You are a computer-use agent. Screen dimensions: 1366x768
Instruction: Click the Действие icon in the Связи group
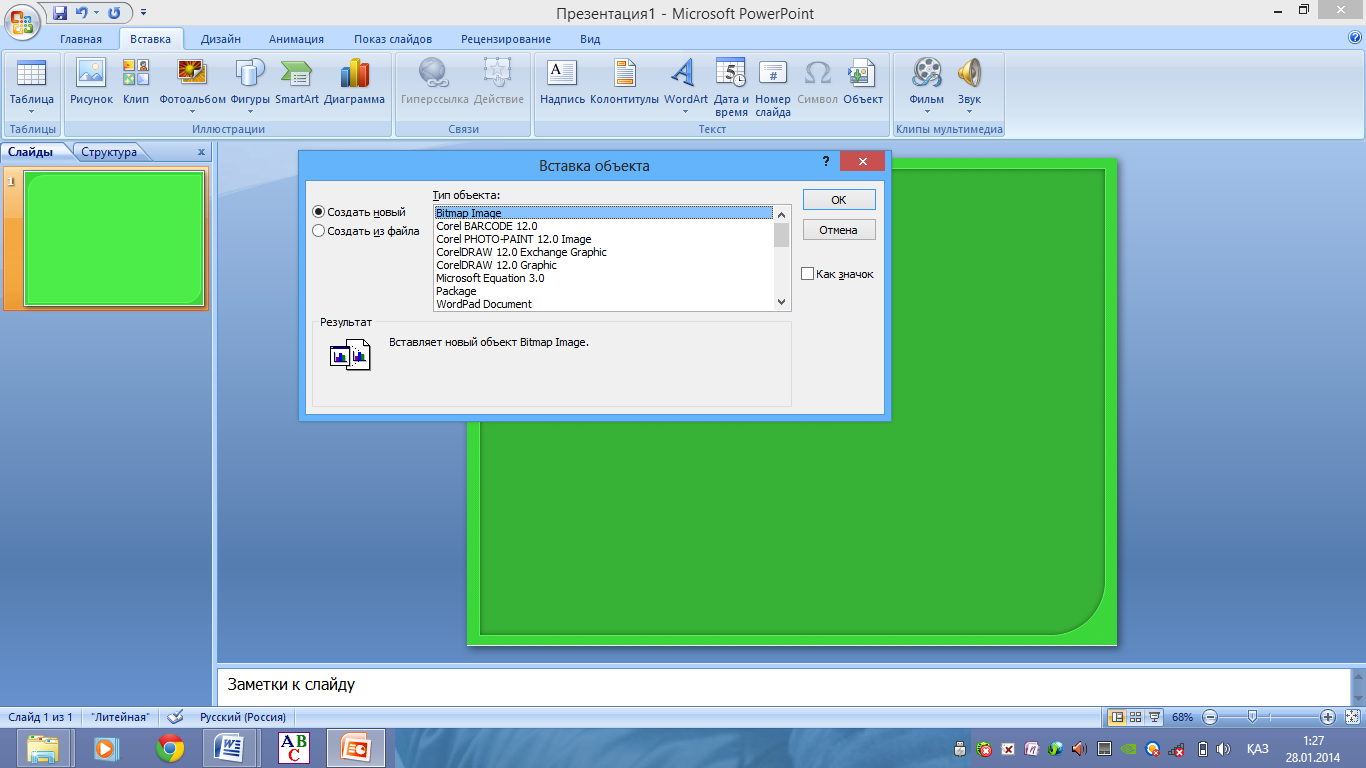coord(498,81)
